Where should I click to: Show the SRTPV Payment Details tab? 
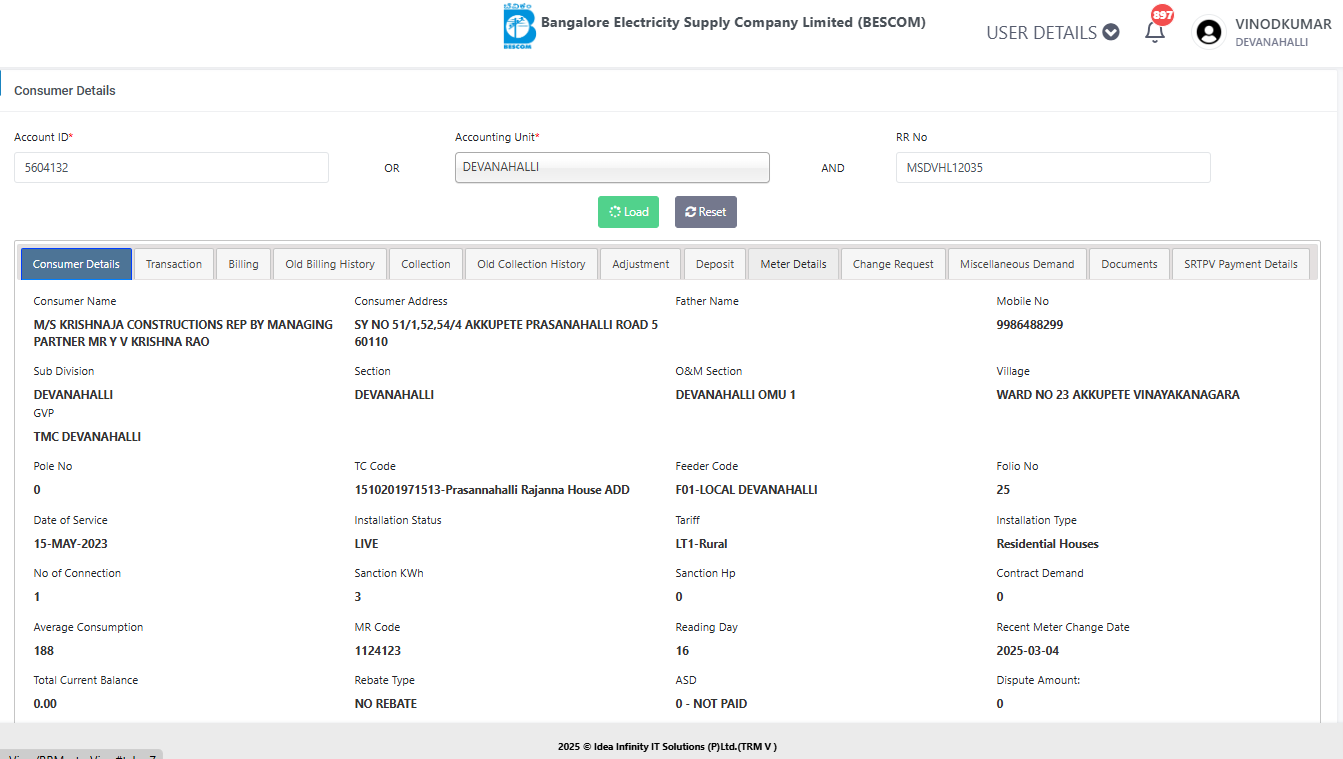pyautogui.click(x=1240, y=264)
